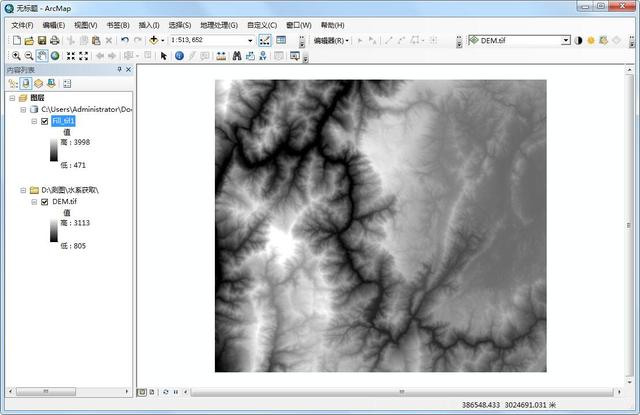The height and width of the screenshot is (415, 640).
Task: Open the 文件(F) menu
Action: click(x=22, y=24)
